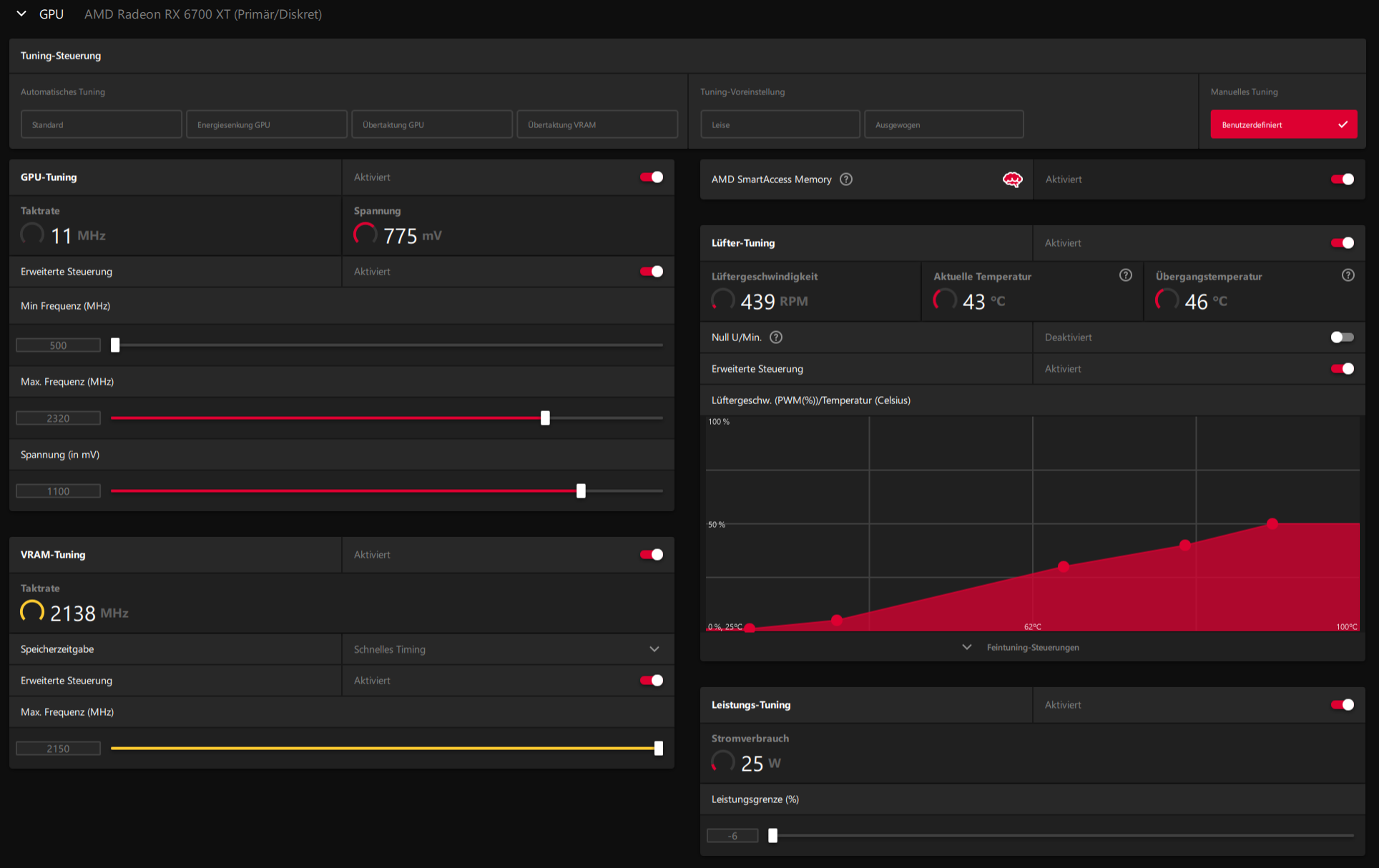Open Übergangstemperatur help icon

point(1348,275)
